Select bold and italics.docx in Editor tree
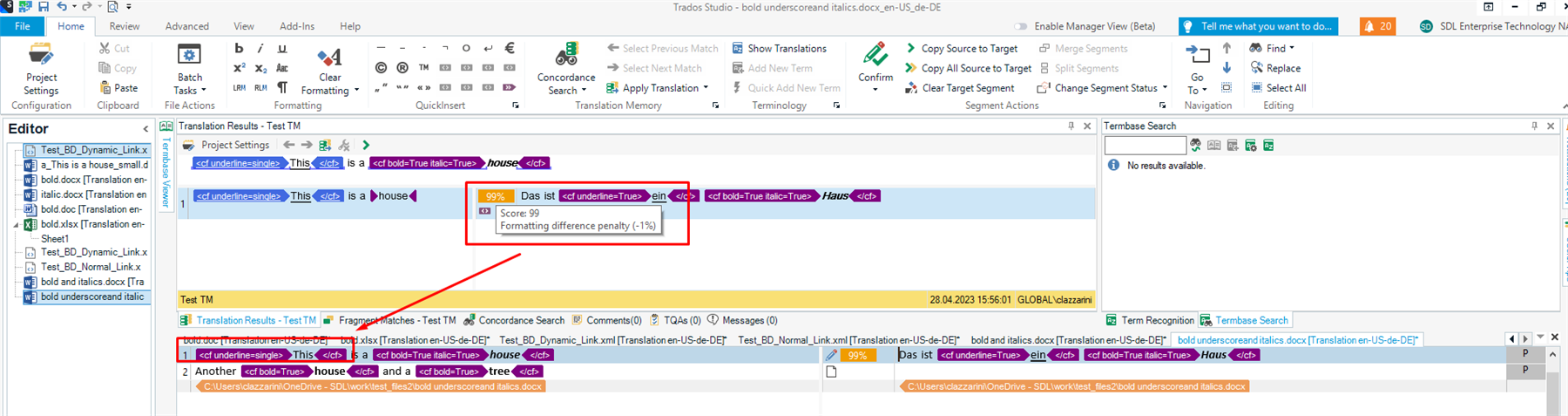The height and width of the screenshot is (416, 1568). coord(85,282)
